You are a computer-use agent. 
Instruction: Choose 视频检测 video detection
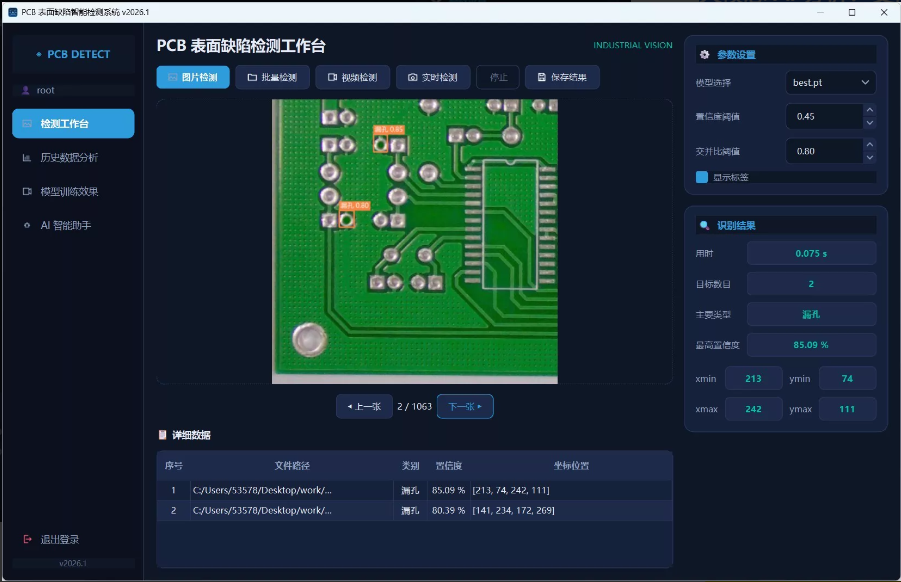coord(353,77)
